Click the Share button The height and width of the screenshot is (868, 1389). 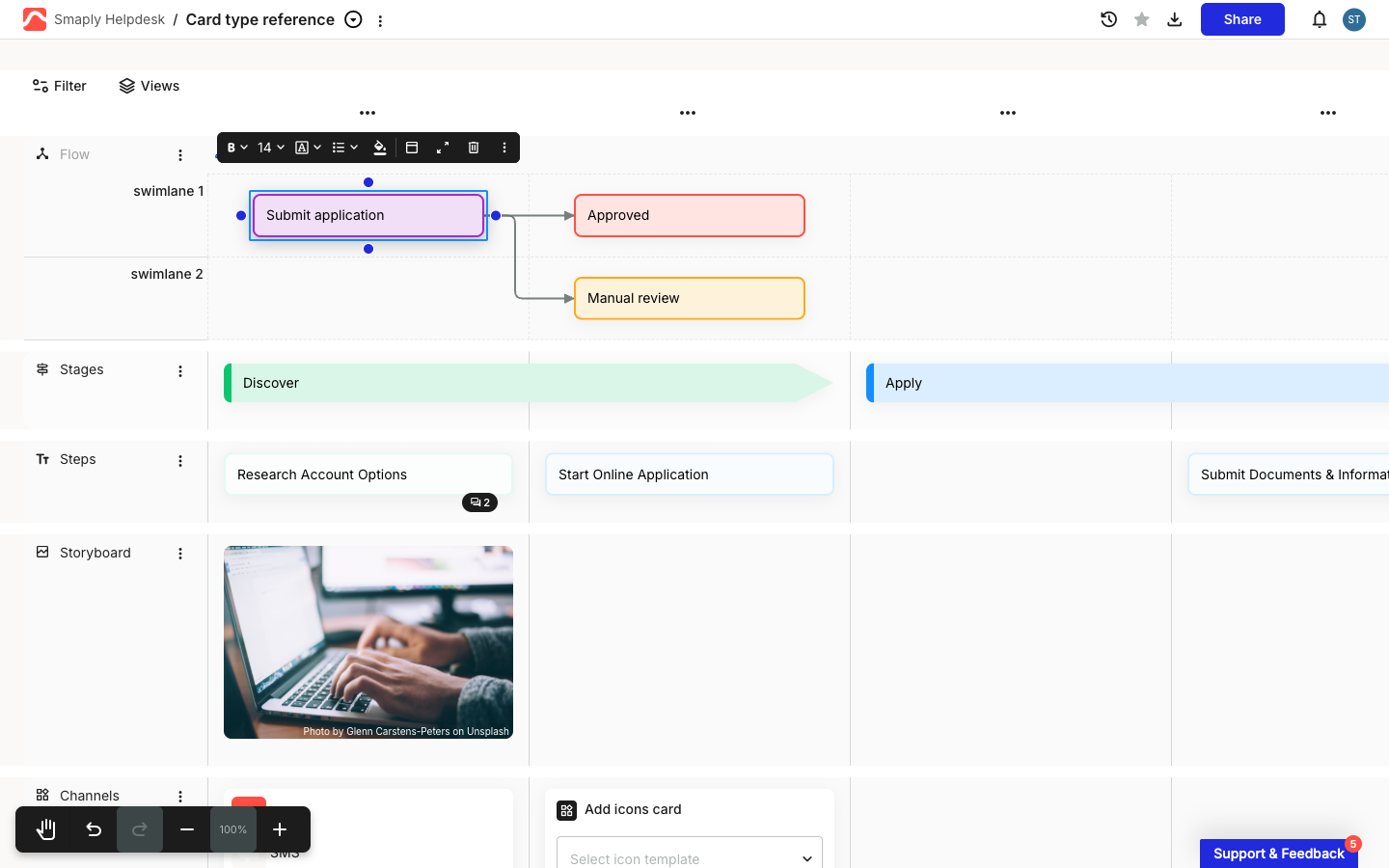1242,19
